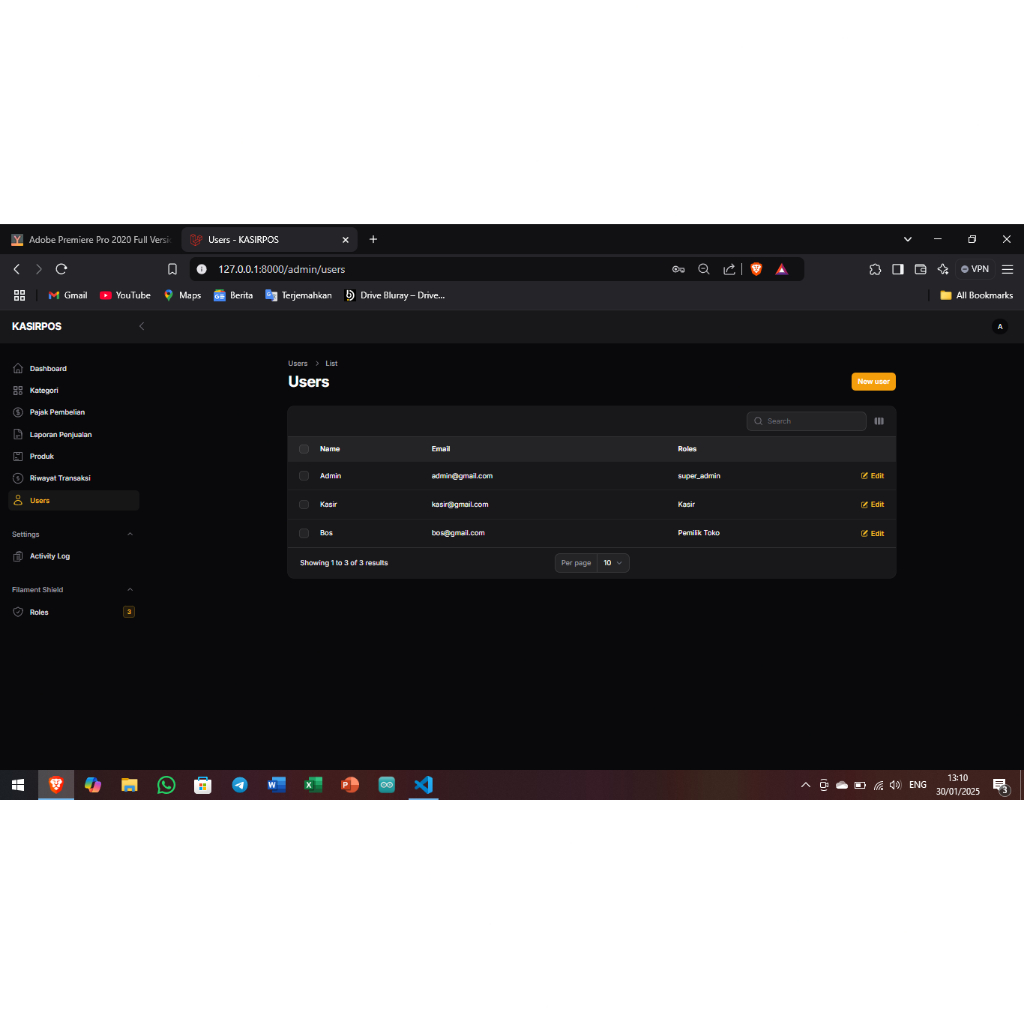Collapse the Settings sidebar group

pos(130,534)
